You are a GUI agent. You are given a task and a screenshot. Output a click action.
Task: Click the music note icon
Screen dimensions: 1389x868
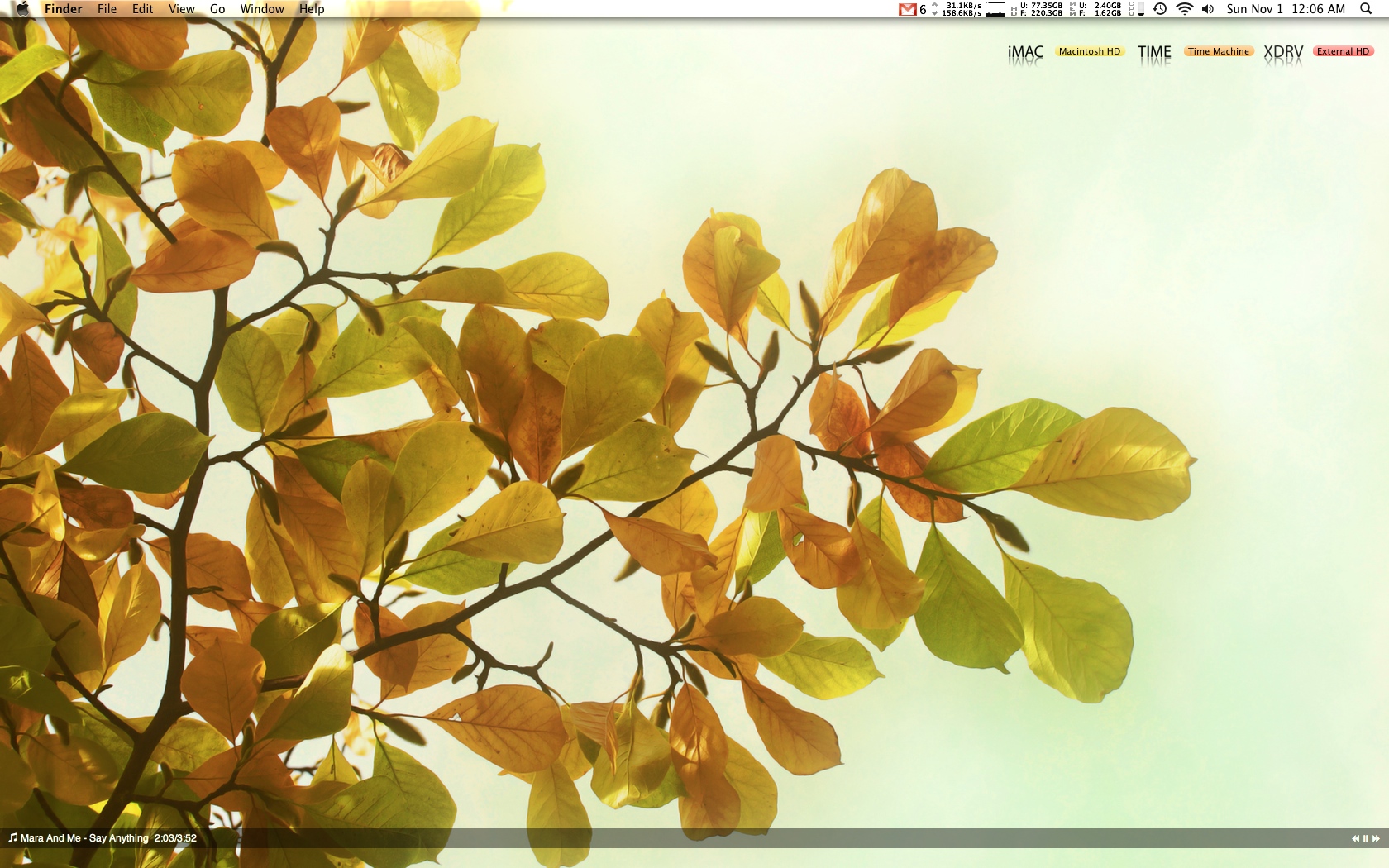click(12, 838)
